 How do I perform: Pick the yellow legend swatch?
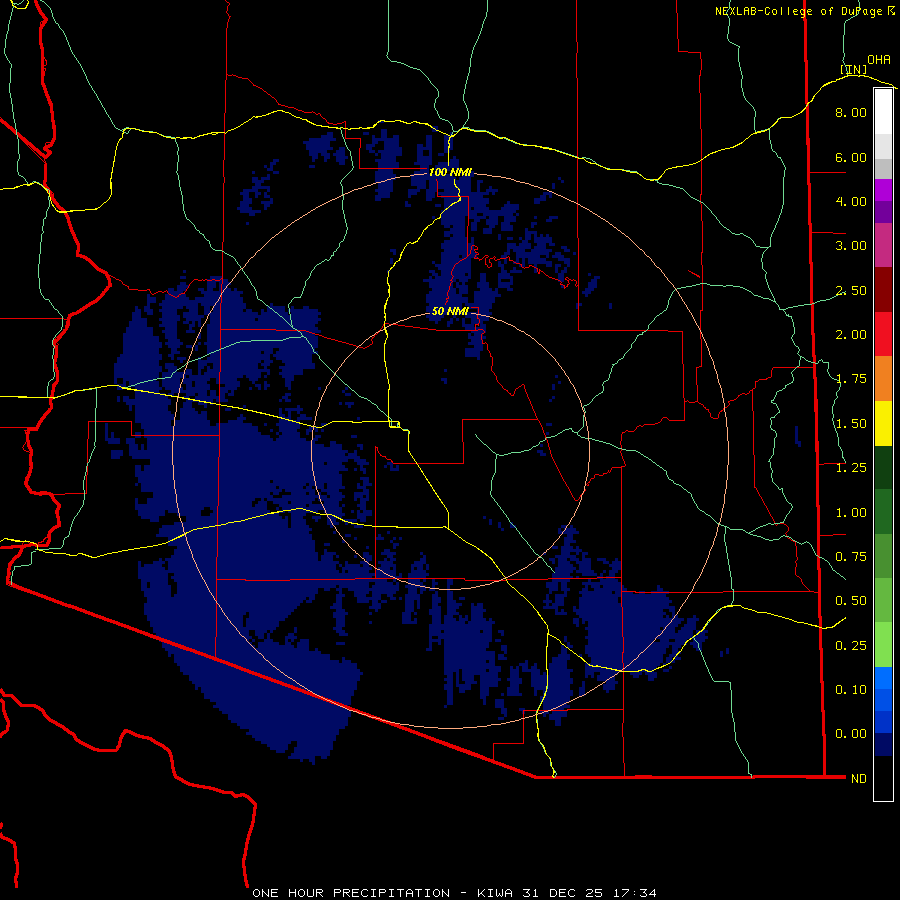click(x=883, y=423)
